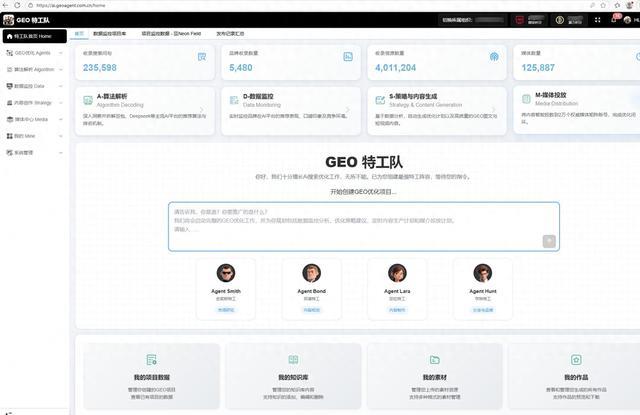Go back with the browser back arrow
Viewport: 640px width, 415px height.
(5, 5)
